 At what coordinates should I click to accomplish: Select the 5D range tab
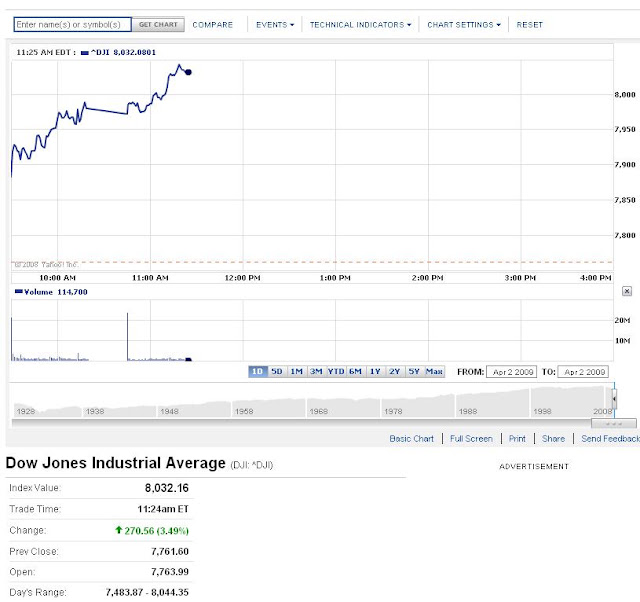(x=277, y=371)
